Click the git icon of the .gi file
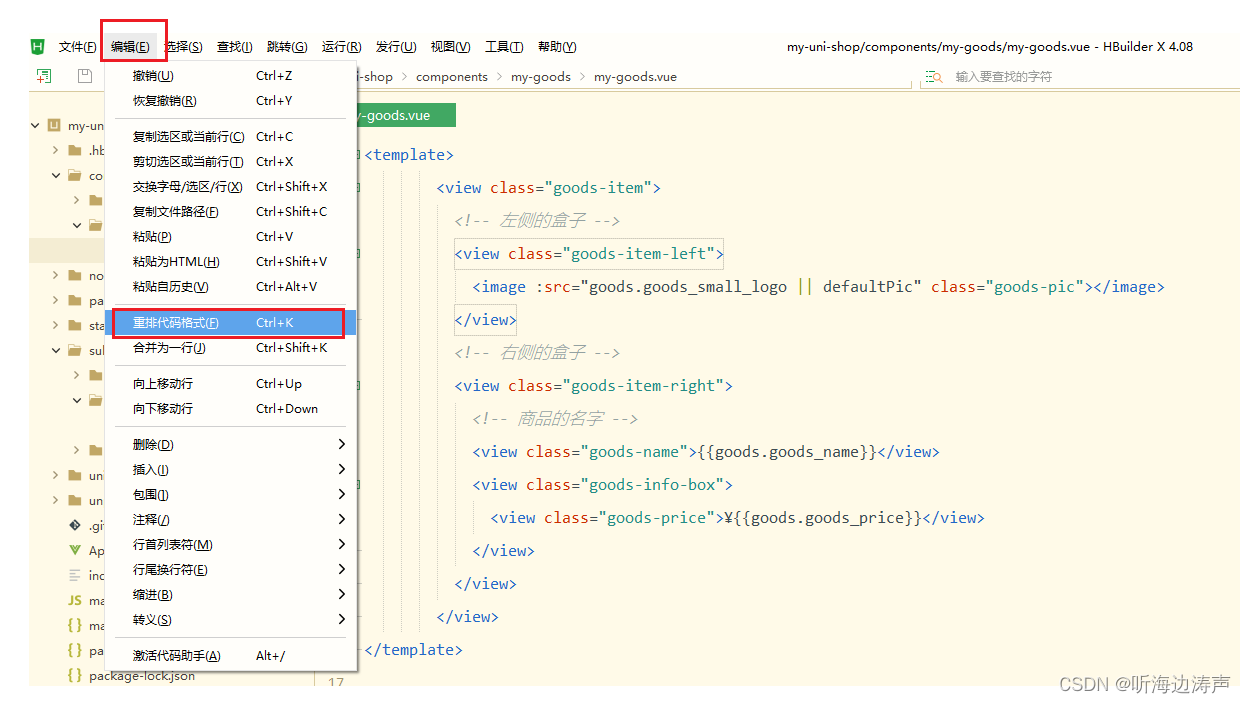Image resolution: width=1246 pixels, height=703 pixels. (x=75, y=525)
